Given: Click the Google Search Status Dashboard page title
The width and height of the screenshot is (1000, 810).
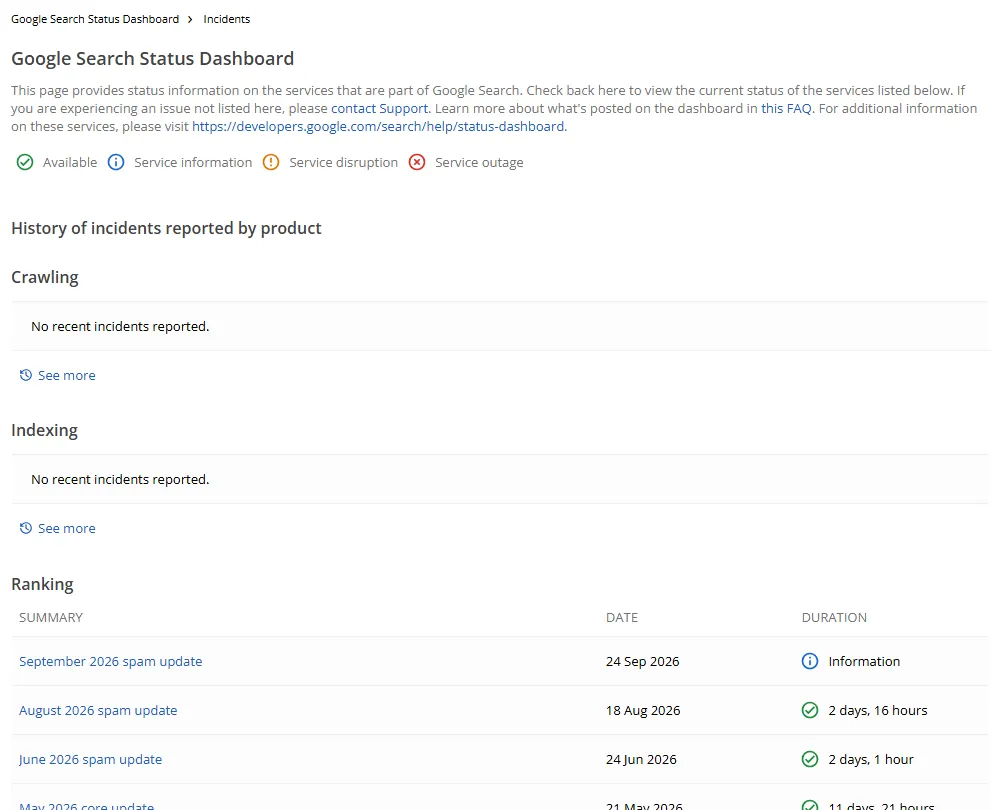Looking at the screenshot, I should (152, 59).
